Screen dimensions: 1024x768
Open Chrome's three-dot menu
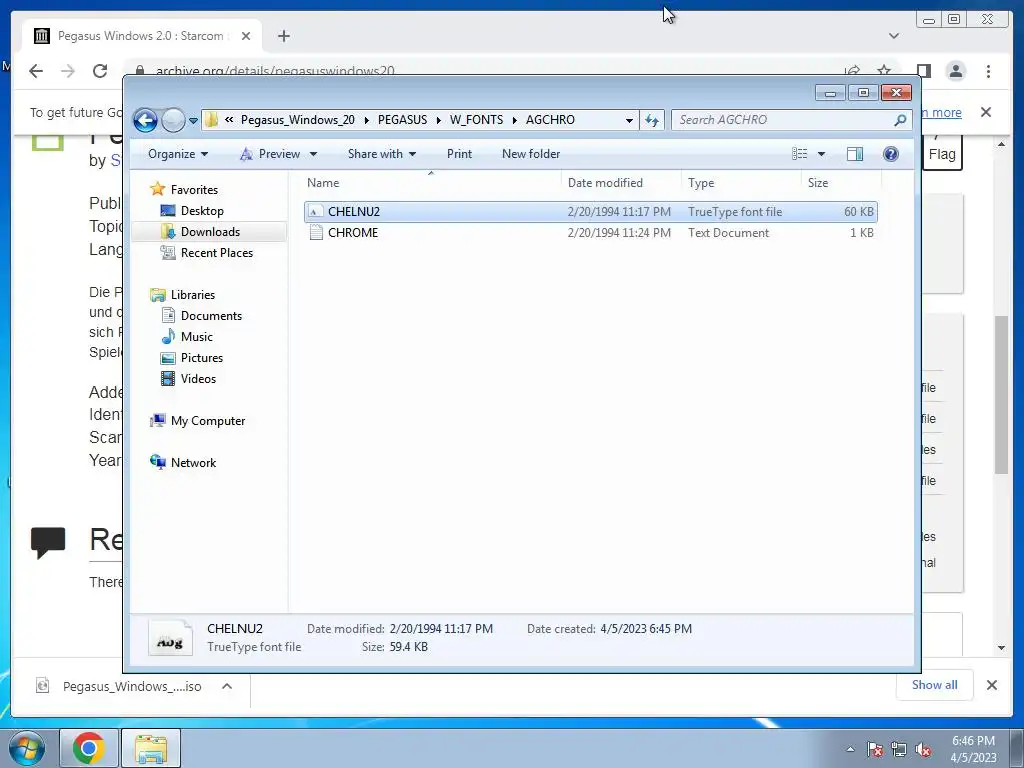coord(988,71)
